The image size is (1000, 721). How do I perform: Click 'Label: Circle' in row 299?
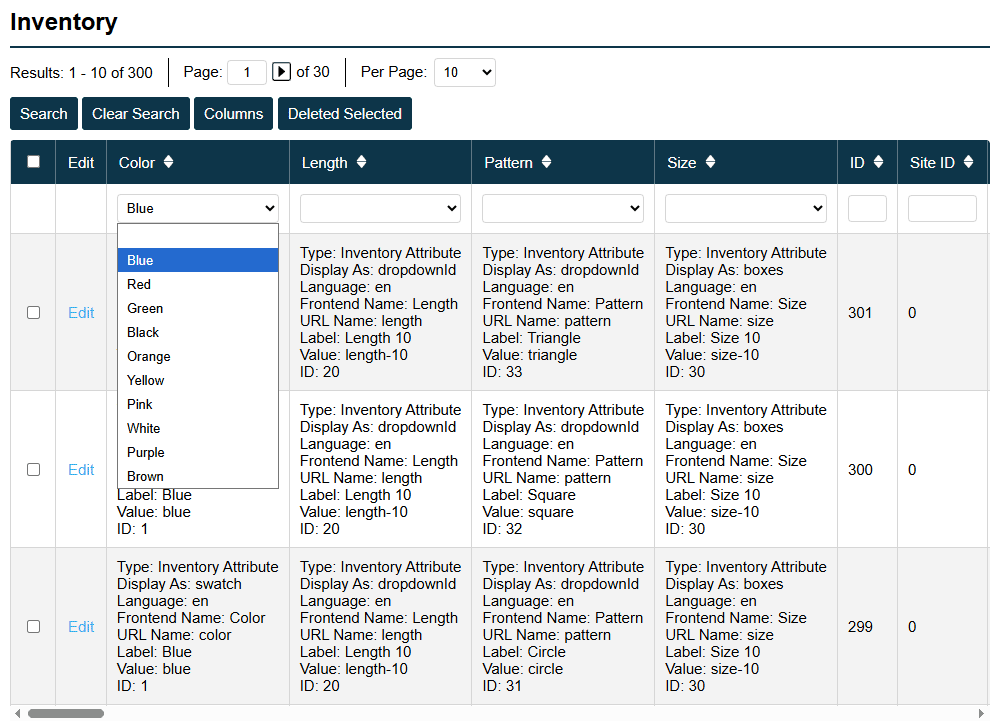click(524, 652)
